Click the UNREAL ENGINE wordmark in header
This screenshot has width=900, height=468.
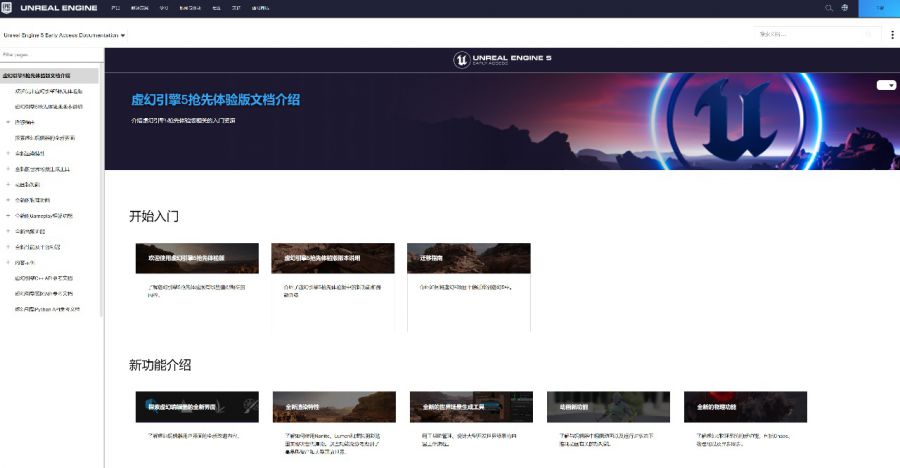(59, 8)
